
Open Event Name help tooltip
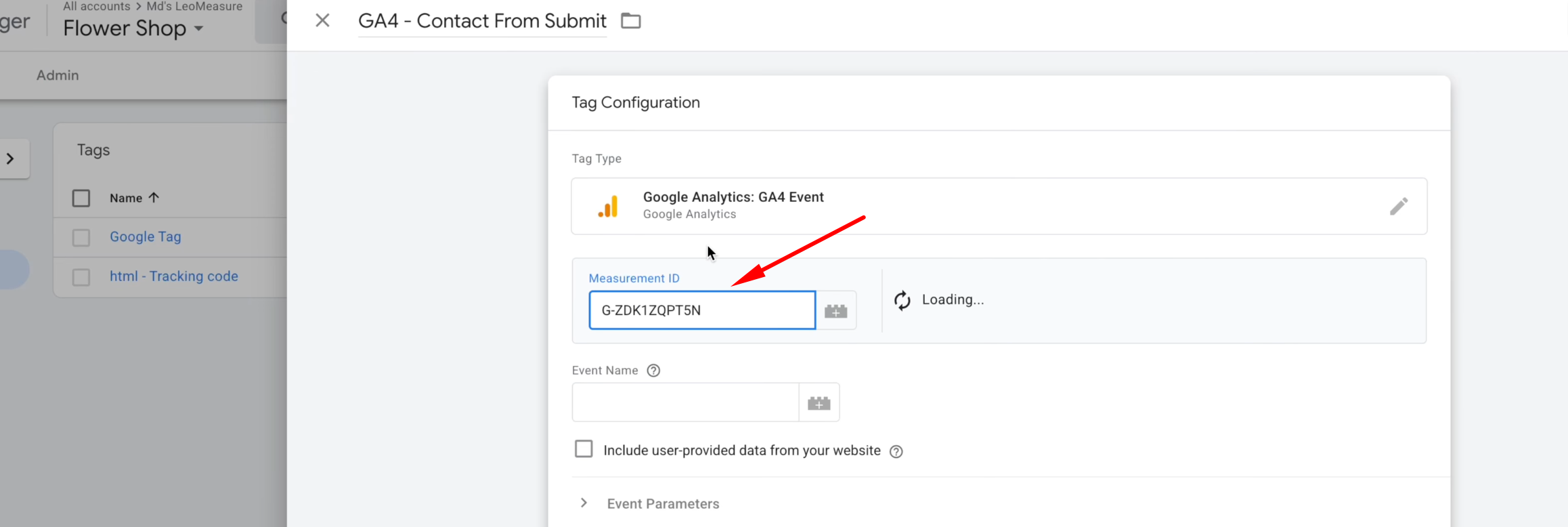(653, 371)
